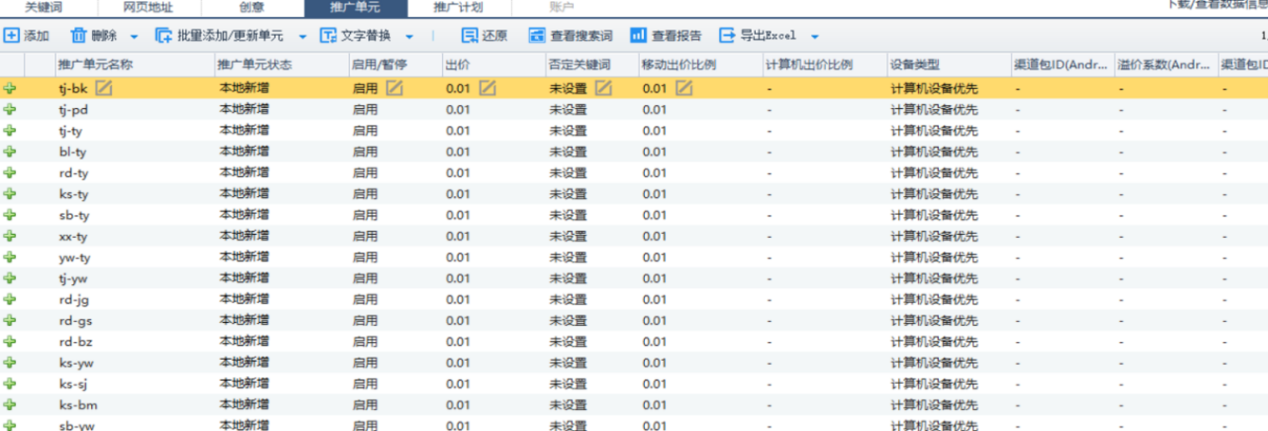Click 本地新增 status in ks-bm row
This screenshot has height=431, width=1268.
(243, 405)
